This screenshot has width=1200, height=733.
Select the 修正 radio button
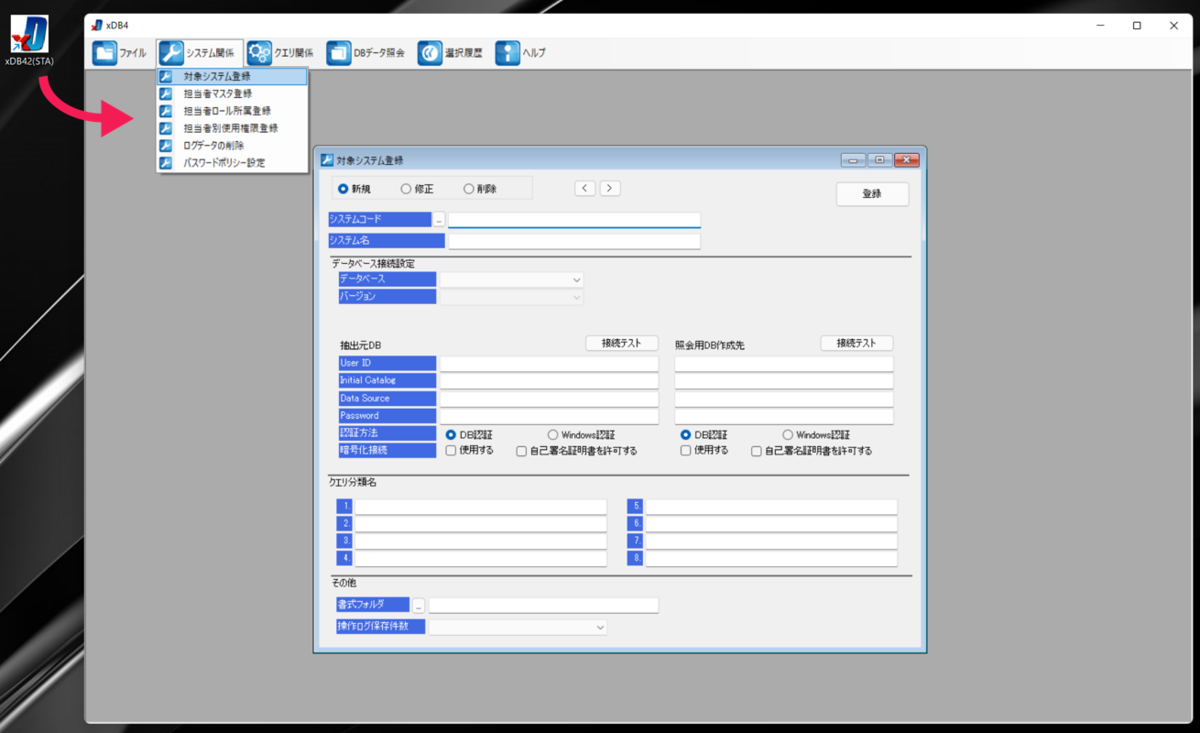(x=406, y=188)
